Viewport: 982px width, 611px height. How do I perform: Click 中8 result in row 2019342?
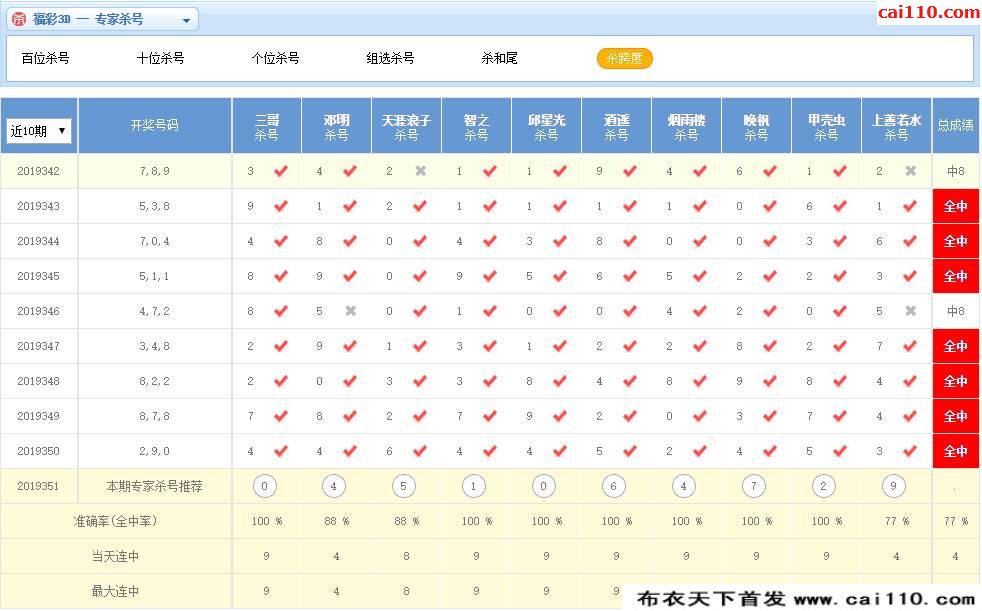click(x=956, y=171)
